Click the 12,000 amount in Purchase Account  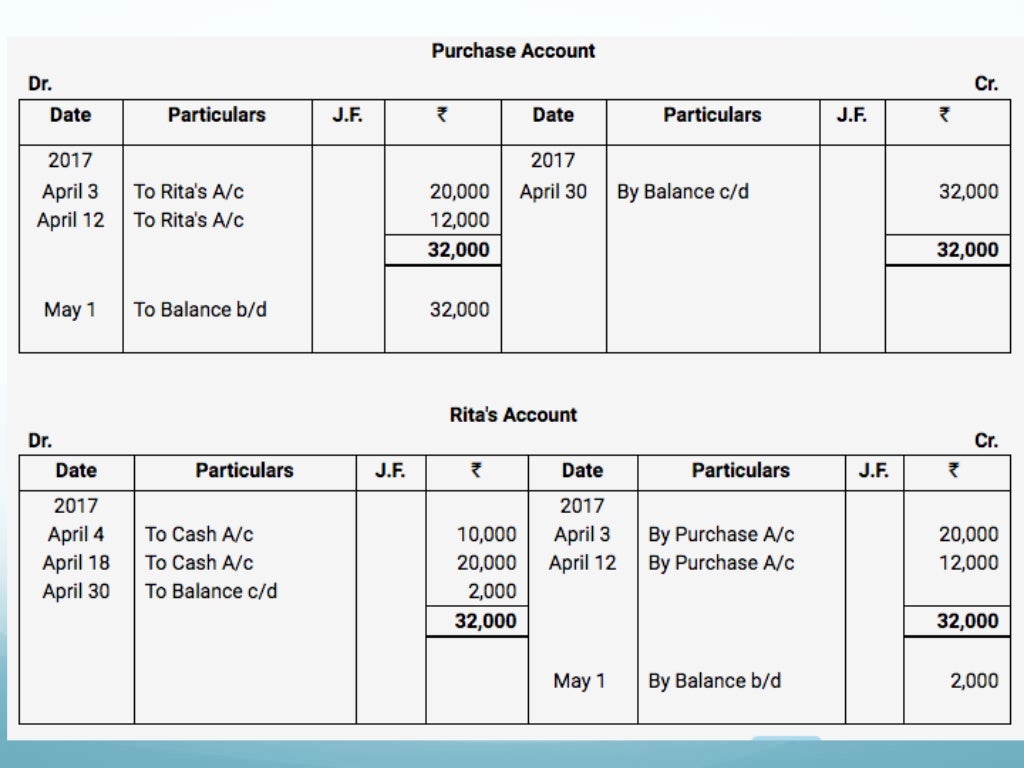[460, 220]
